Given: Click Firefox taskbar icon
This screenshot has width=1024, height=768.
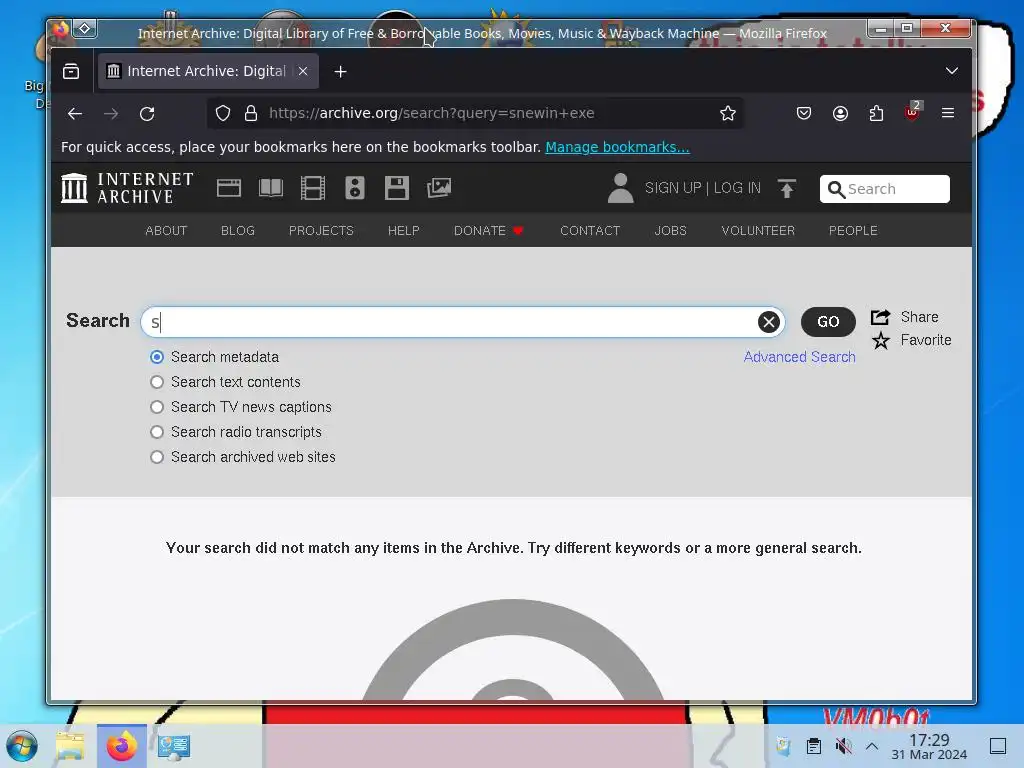Looking at the screenshot, I should (122, 746).
